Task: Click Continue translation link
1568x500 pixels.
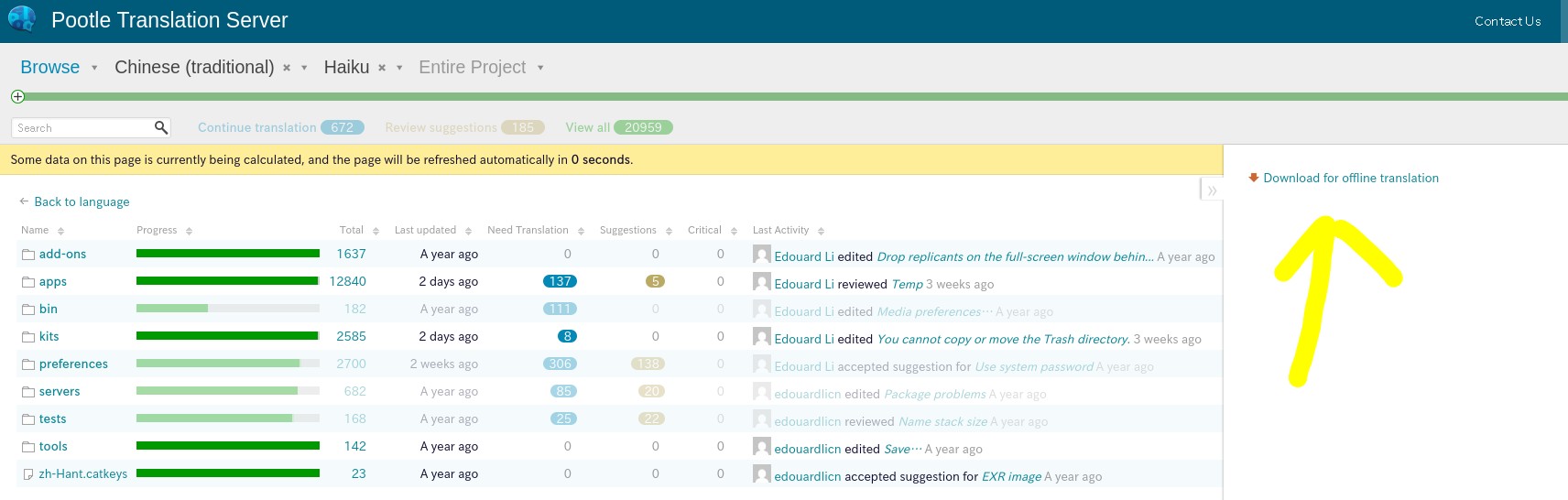Action: coord(256,127)
